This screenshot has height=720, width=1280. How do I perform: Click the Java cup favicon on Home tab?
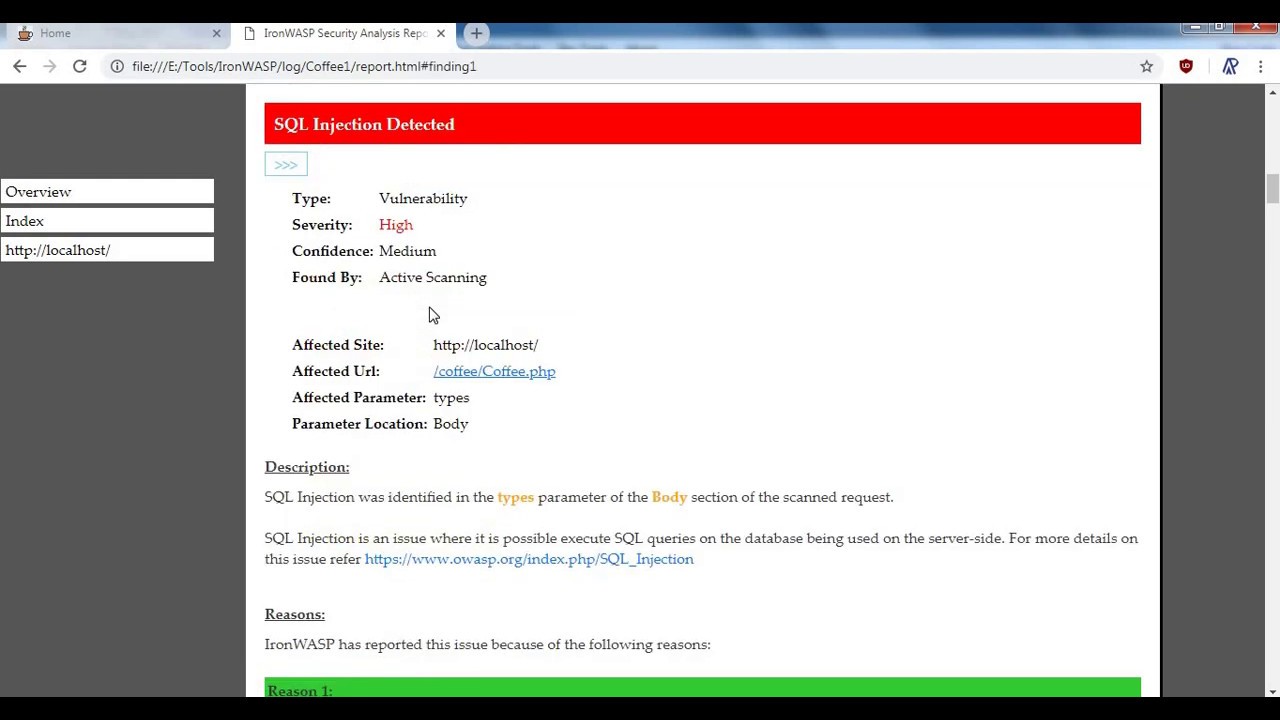tap(25, 33)
